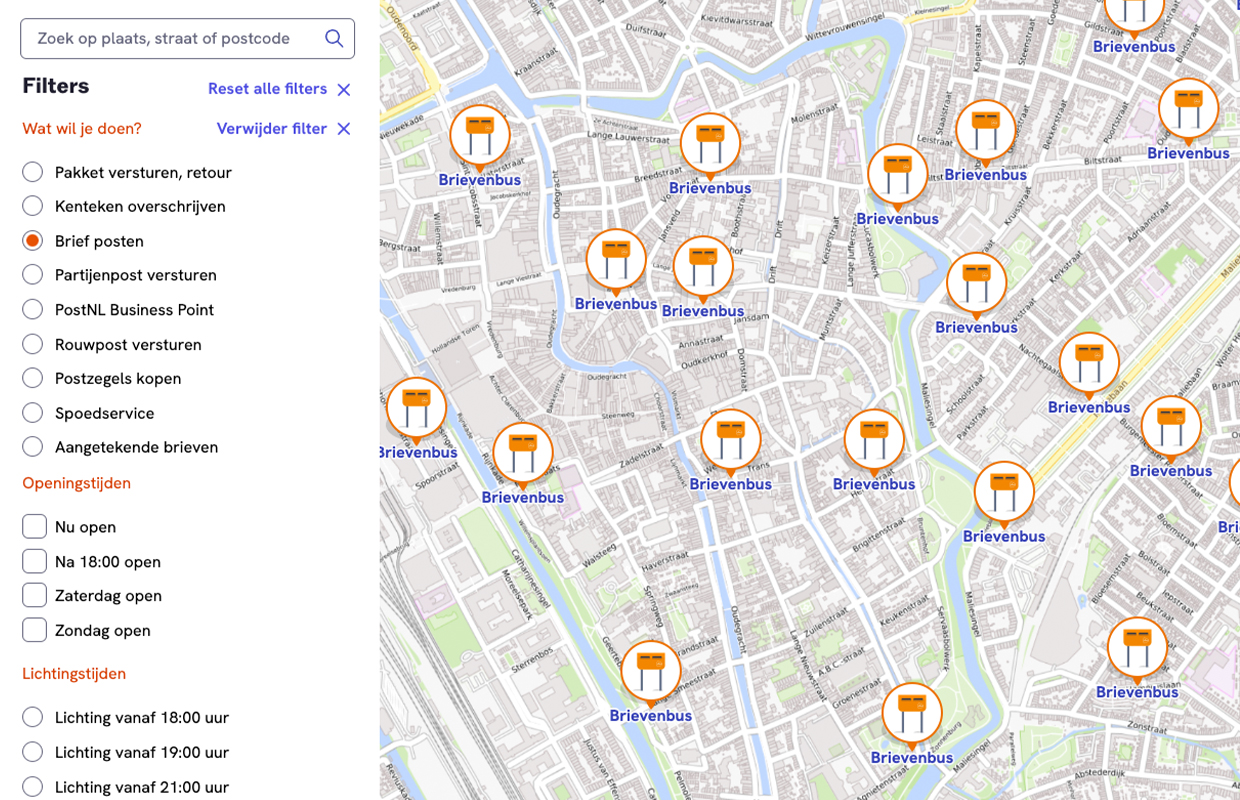Select Lichting vanaf 18:00 uur
This screenshot has width=1240, height=800.
click(x=33, y=717)
